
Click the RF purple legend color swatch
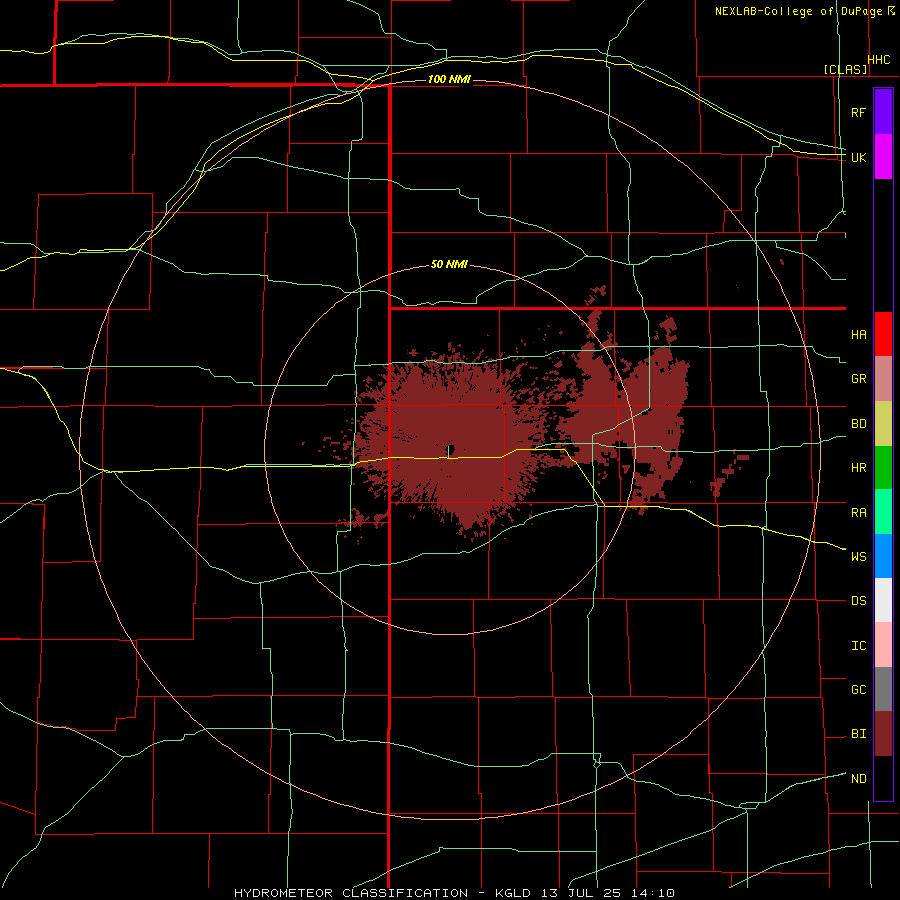pyautogui.click(x=883, y=112)
